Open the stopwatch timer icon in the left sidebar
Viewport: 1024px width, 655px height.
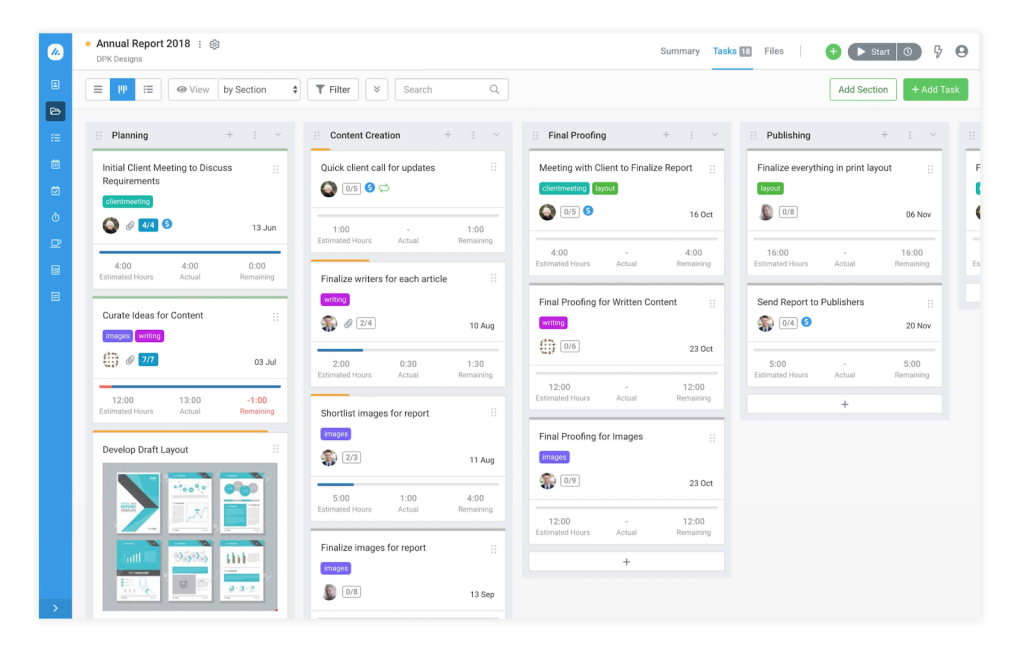55,217
